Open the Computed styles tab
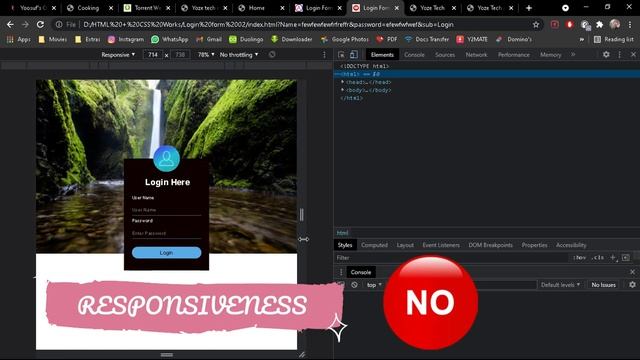This screenshot has width=640, height=360. coord(374,245)
